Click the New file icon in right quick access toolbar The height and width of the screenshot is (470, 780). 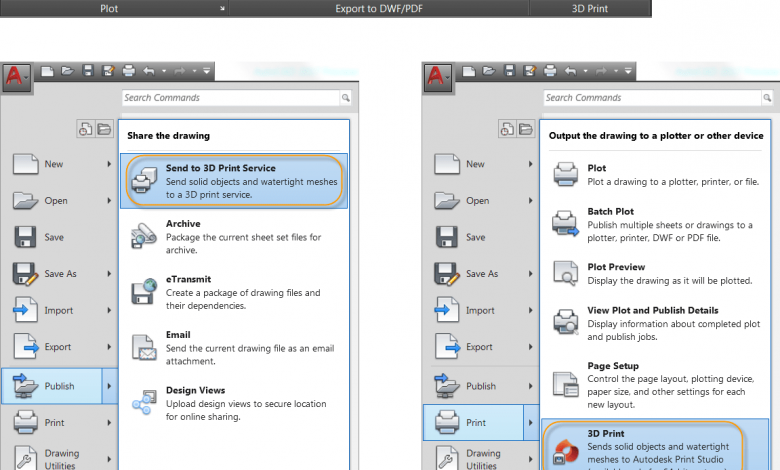coord(469,71)
